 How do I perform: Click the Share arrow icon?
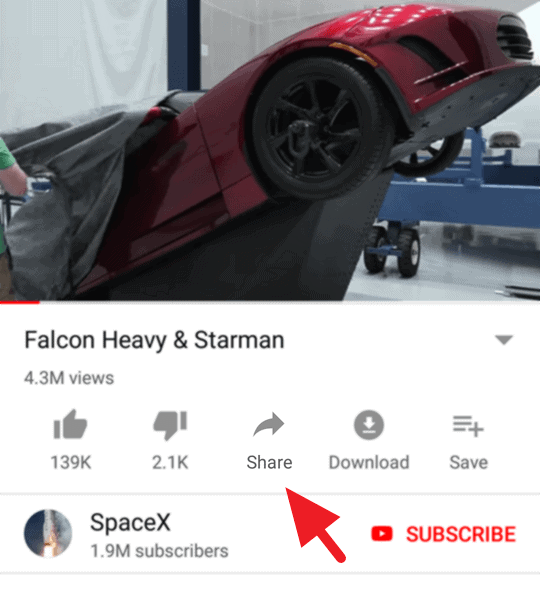269,424
